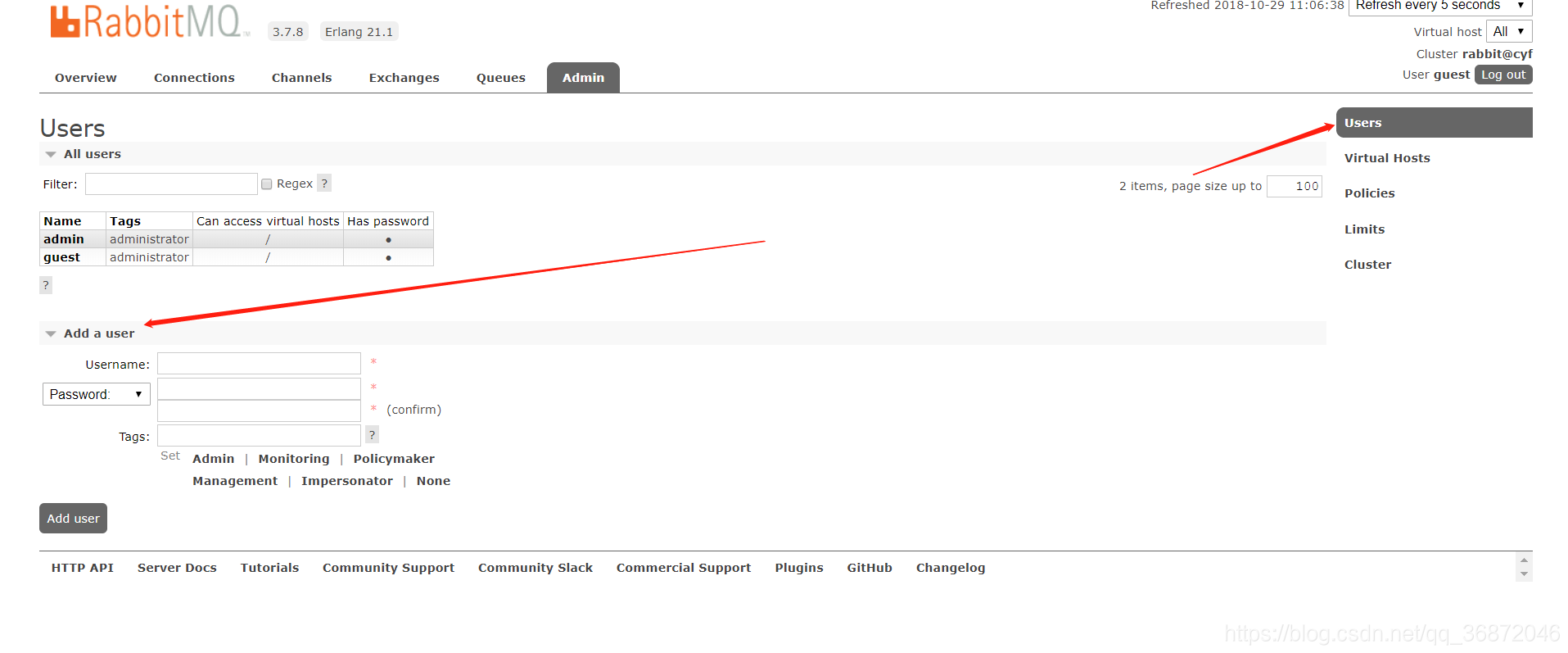This screenshot has height=653, width=1568.
Task: Click the Erlang 21.1 badge
Action: [359, 32]
